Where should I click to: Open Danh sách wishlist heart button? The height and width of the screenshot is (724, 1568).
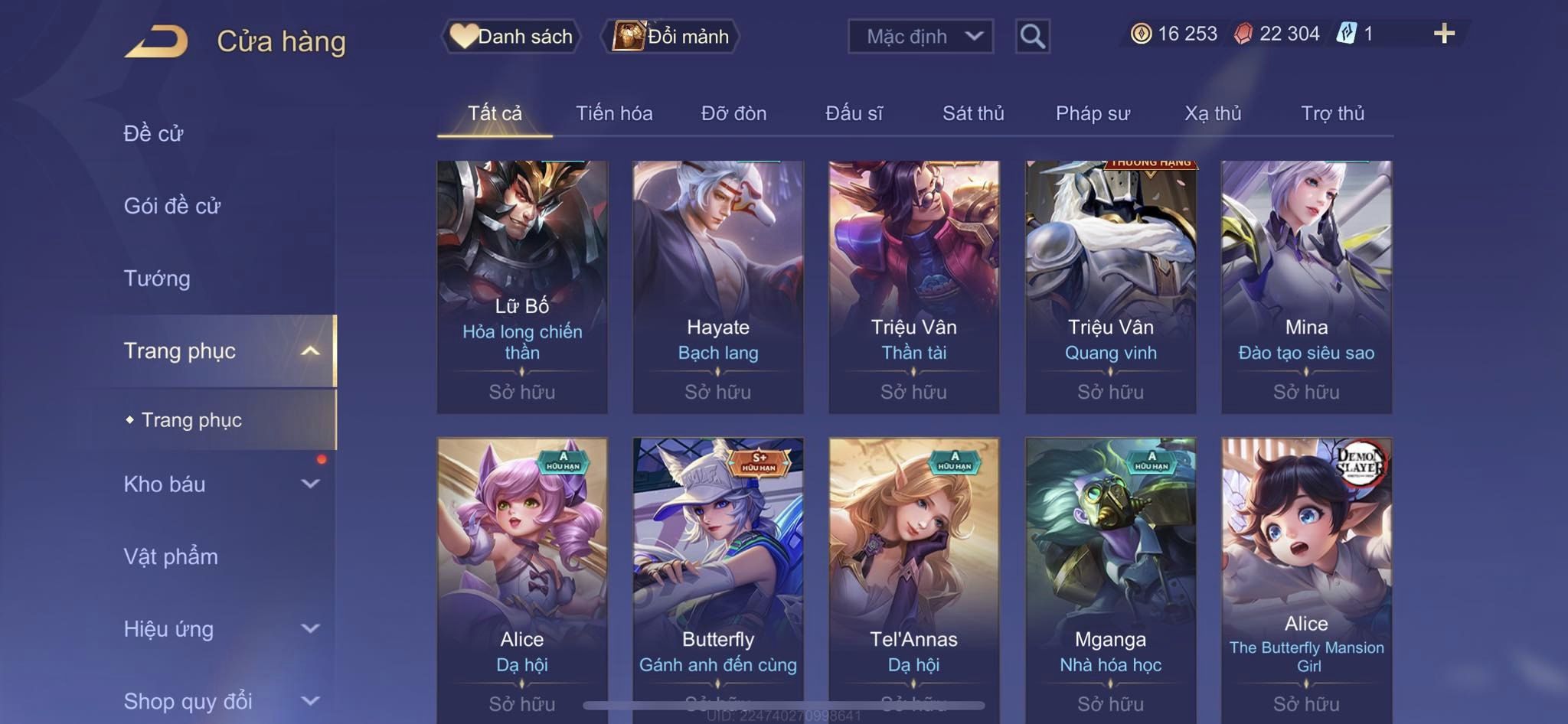coord(511,36)
